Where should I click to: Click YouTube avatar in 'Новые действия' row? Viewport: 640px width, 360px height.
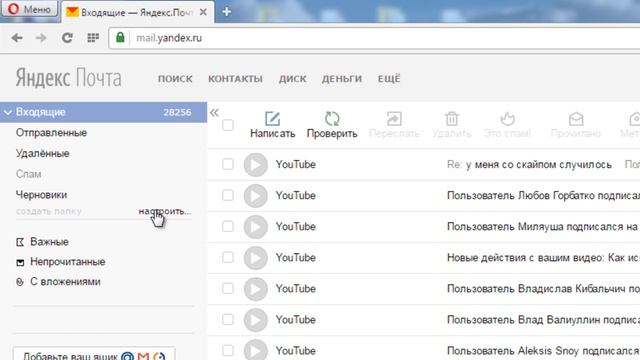pos(256,258)
